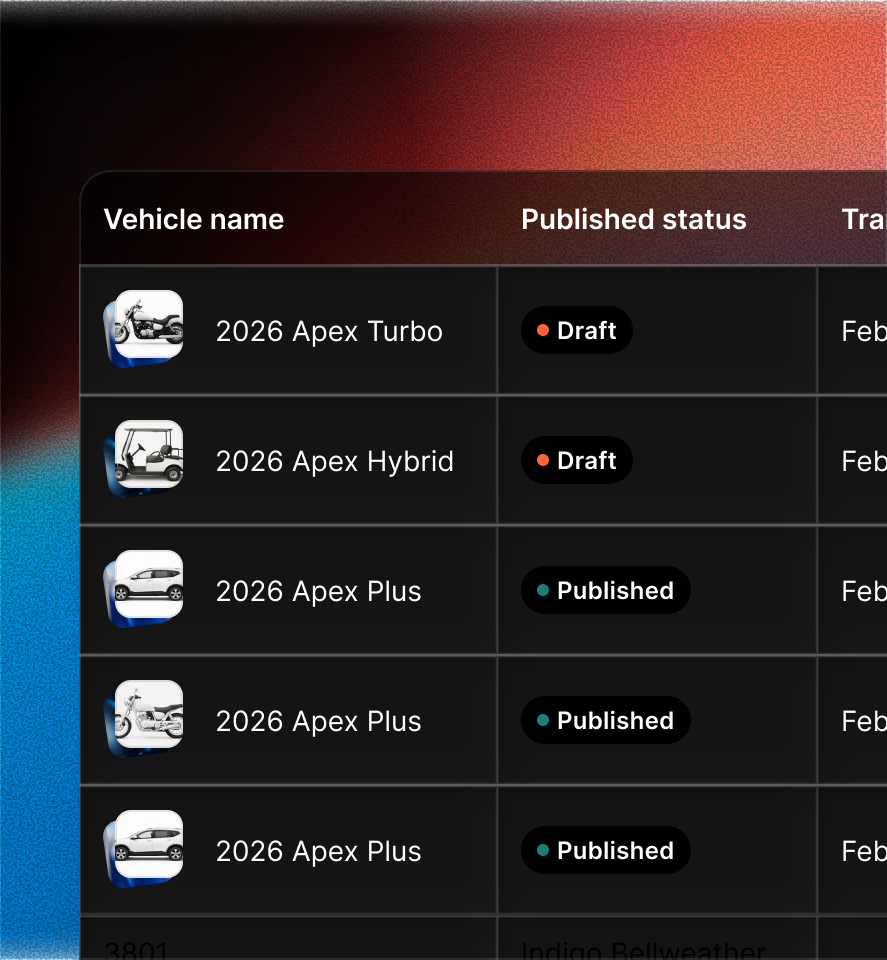Click the faded 3801 cell at the bottom
This screenshot has height=960, width=887.
(136, 950)
